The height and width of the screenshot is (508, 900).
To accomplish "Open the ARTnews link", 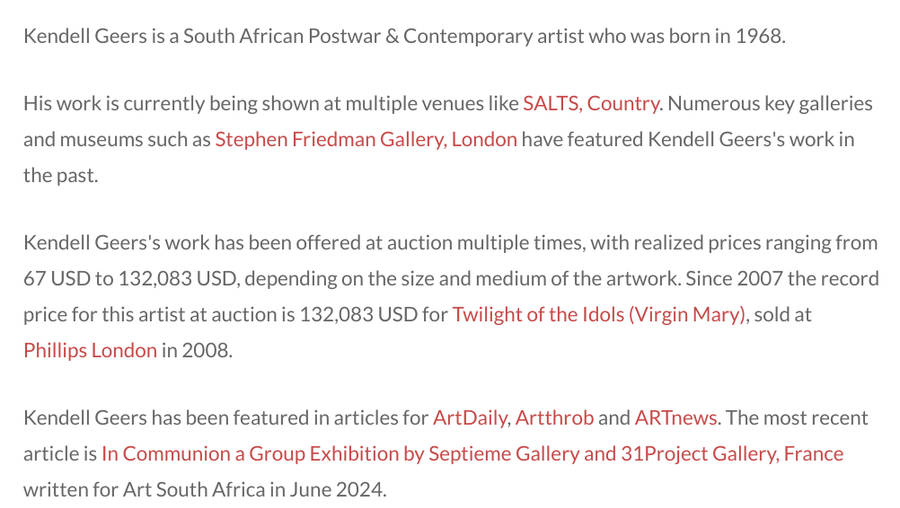I will tap(676, 418).
